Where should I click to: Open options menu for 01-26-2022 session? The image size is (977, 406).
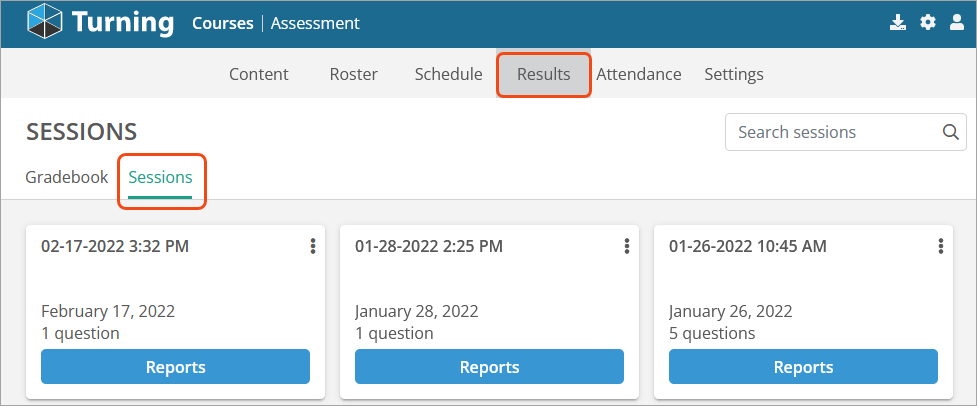coord(941,247)
